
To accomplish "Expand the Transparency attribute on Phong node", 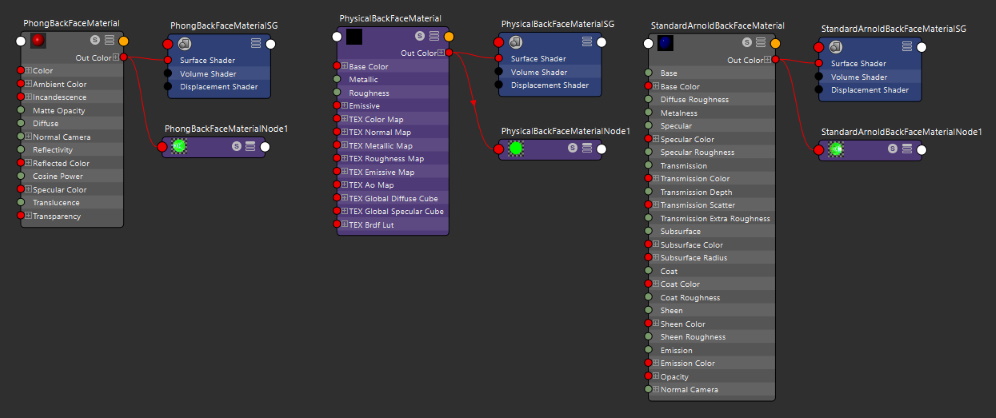I will [29, 216].
